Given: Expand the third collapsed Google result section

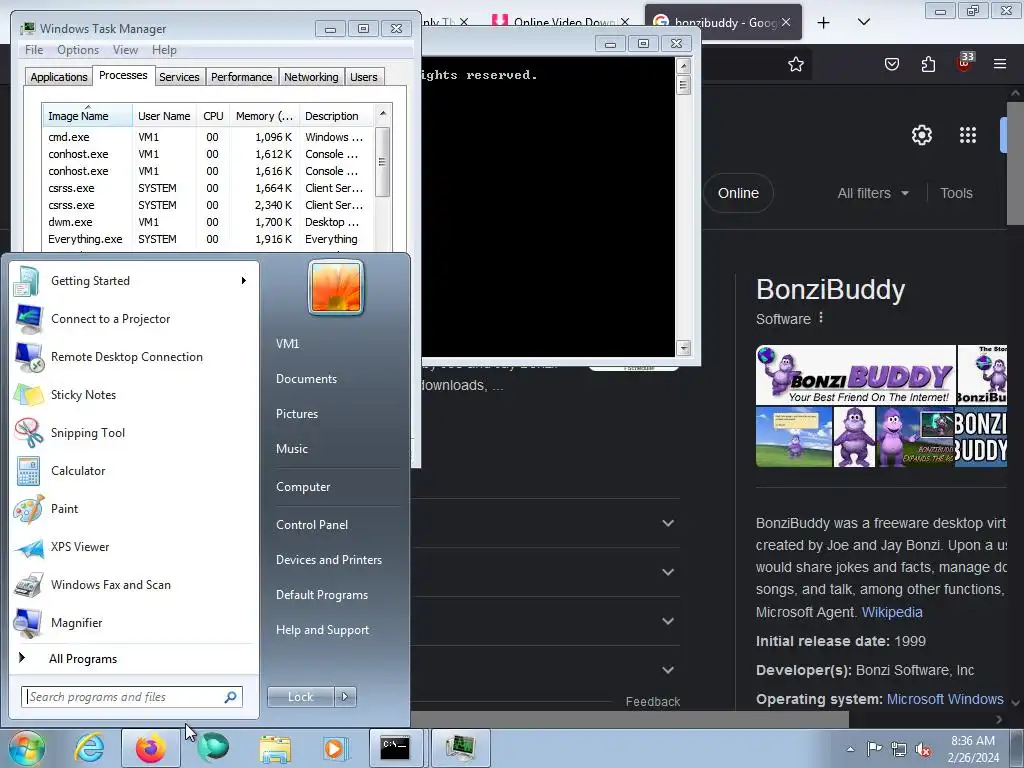Looking at the screenshot, I should coord(668,621).
